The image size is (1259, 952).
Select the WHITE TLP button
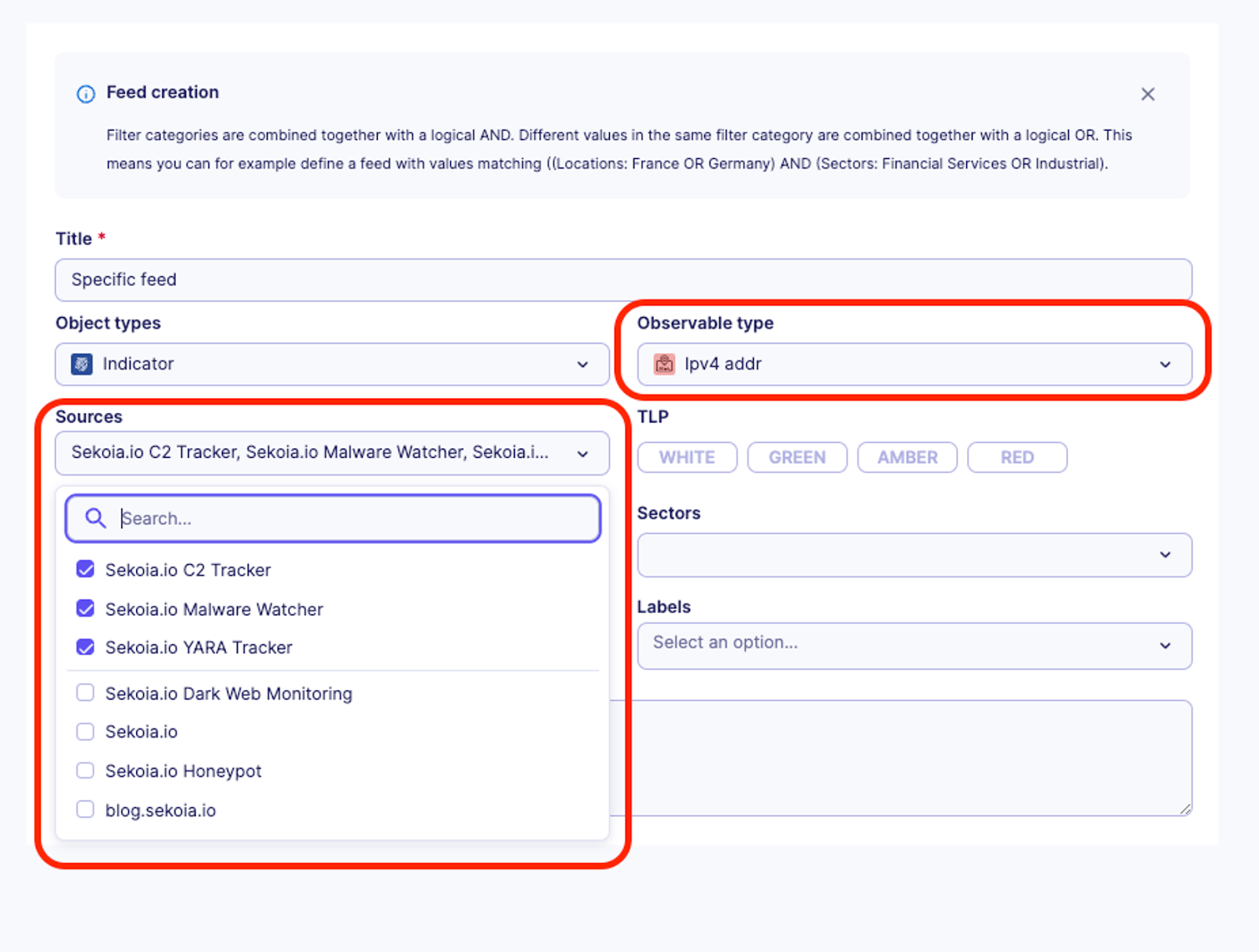click(x=687, y=458)
